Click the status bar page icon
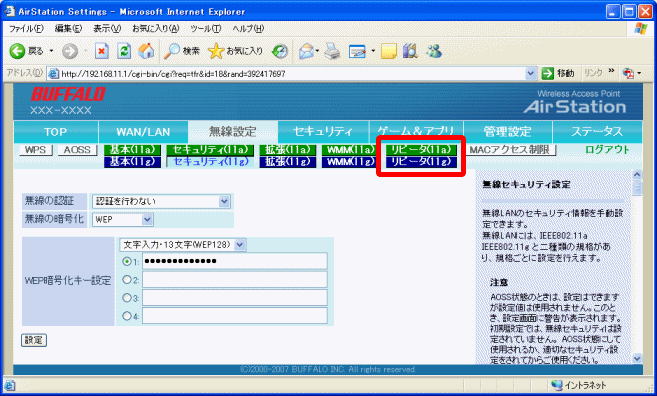This screenshot has width=657, height=396. 9,385
